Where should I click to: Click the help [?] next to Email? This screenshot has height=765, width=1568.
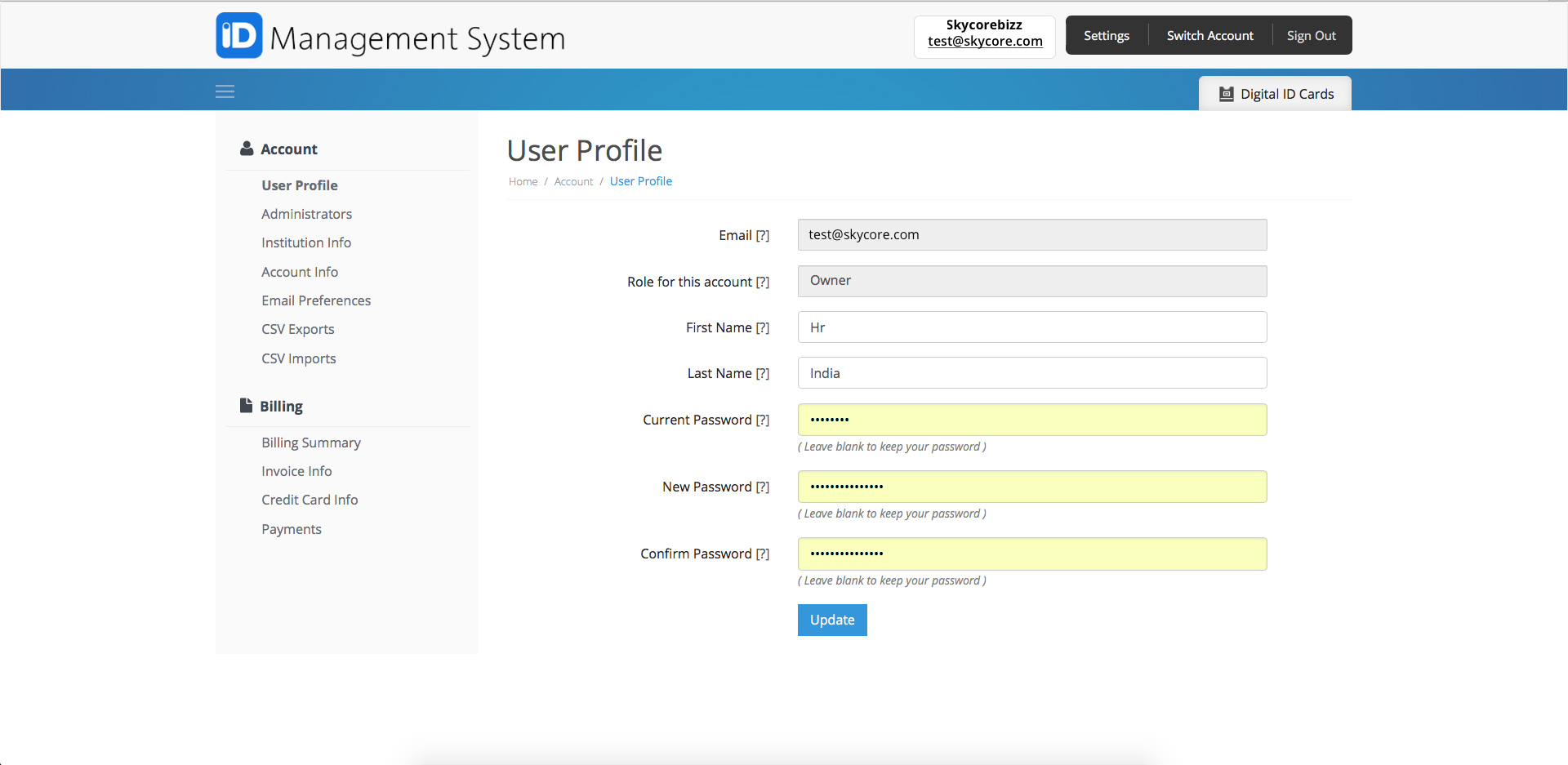763,235
